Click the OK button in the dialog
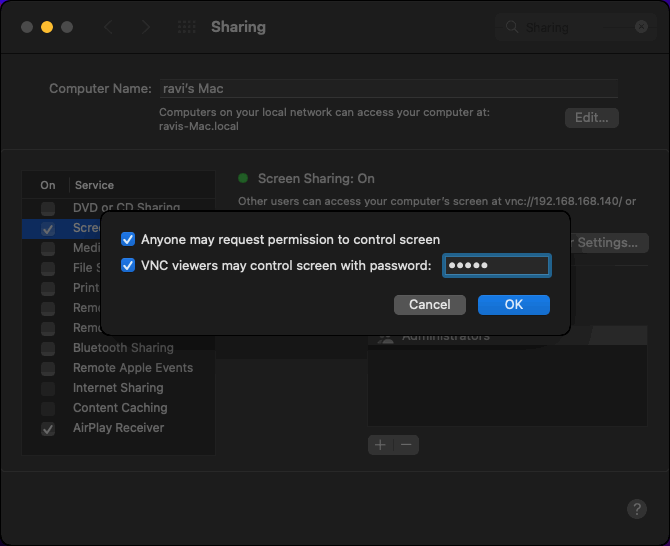This screenshot has height=546, width=670. point(514,305)
